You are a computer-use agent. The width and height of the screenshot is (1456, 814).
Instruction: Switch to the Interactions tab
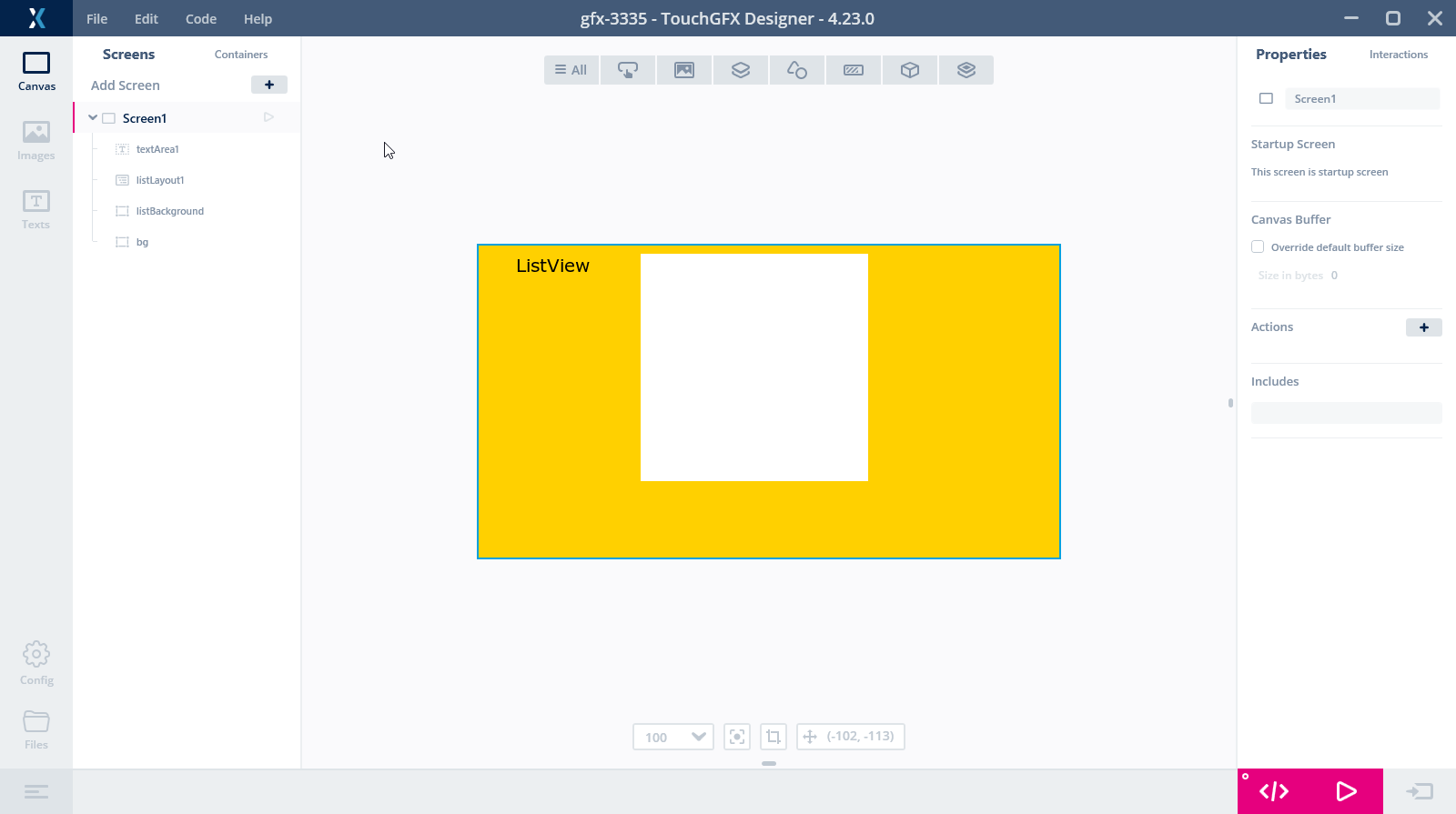[x=1398, y=55]
